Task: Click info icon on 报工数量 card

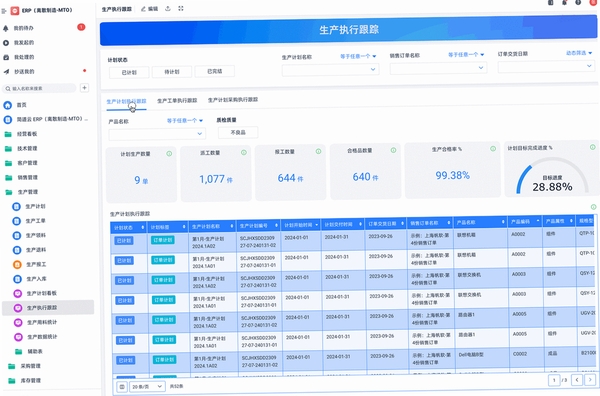Action: tap(318, 151)
